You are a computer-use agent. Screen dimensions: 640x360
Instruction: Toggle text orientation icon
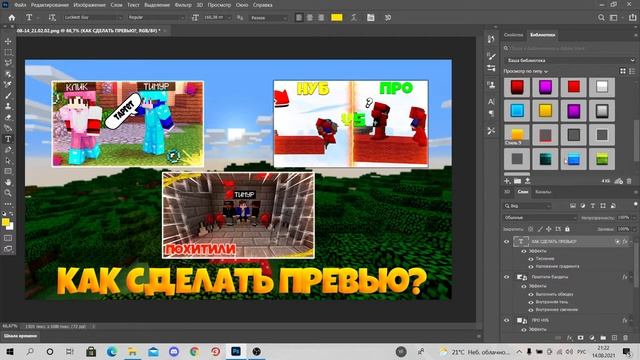(x=52, y=18)
